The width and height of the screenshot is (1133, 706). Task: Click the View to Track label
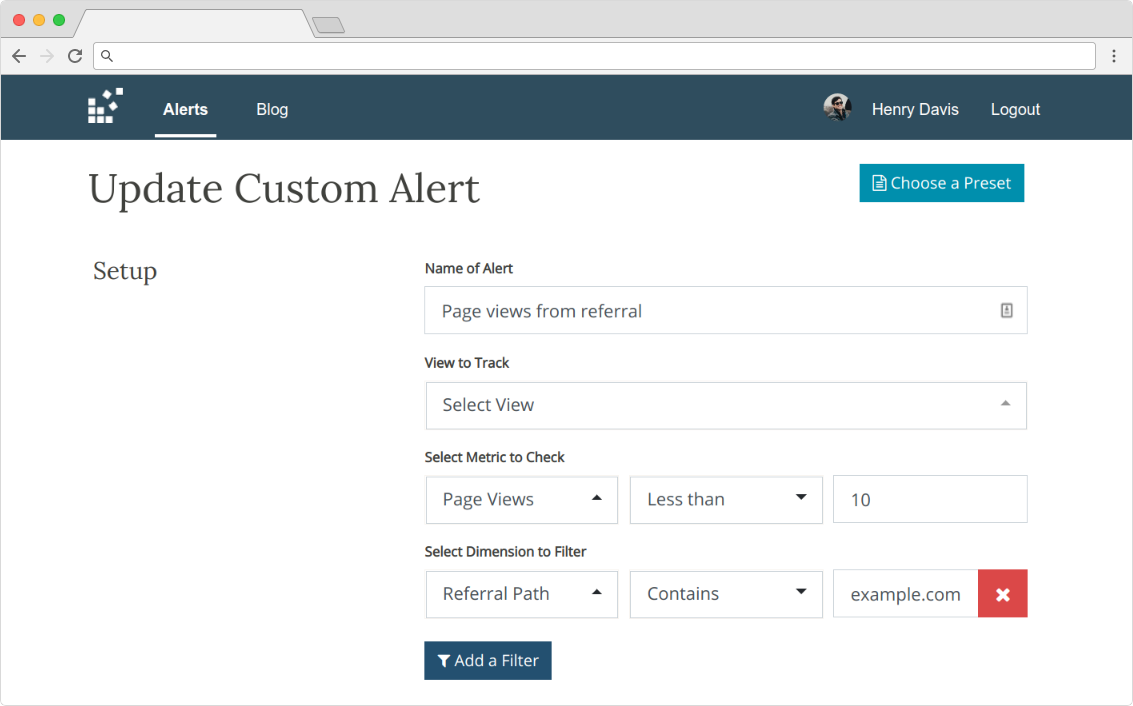[x=467, y=363]
